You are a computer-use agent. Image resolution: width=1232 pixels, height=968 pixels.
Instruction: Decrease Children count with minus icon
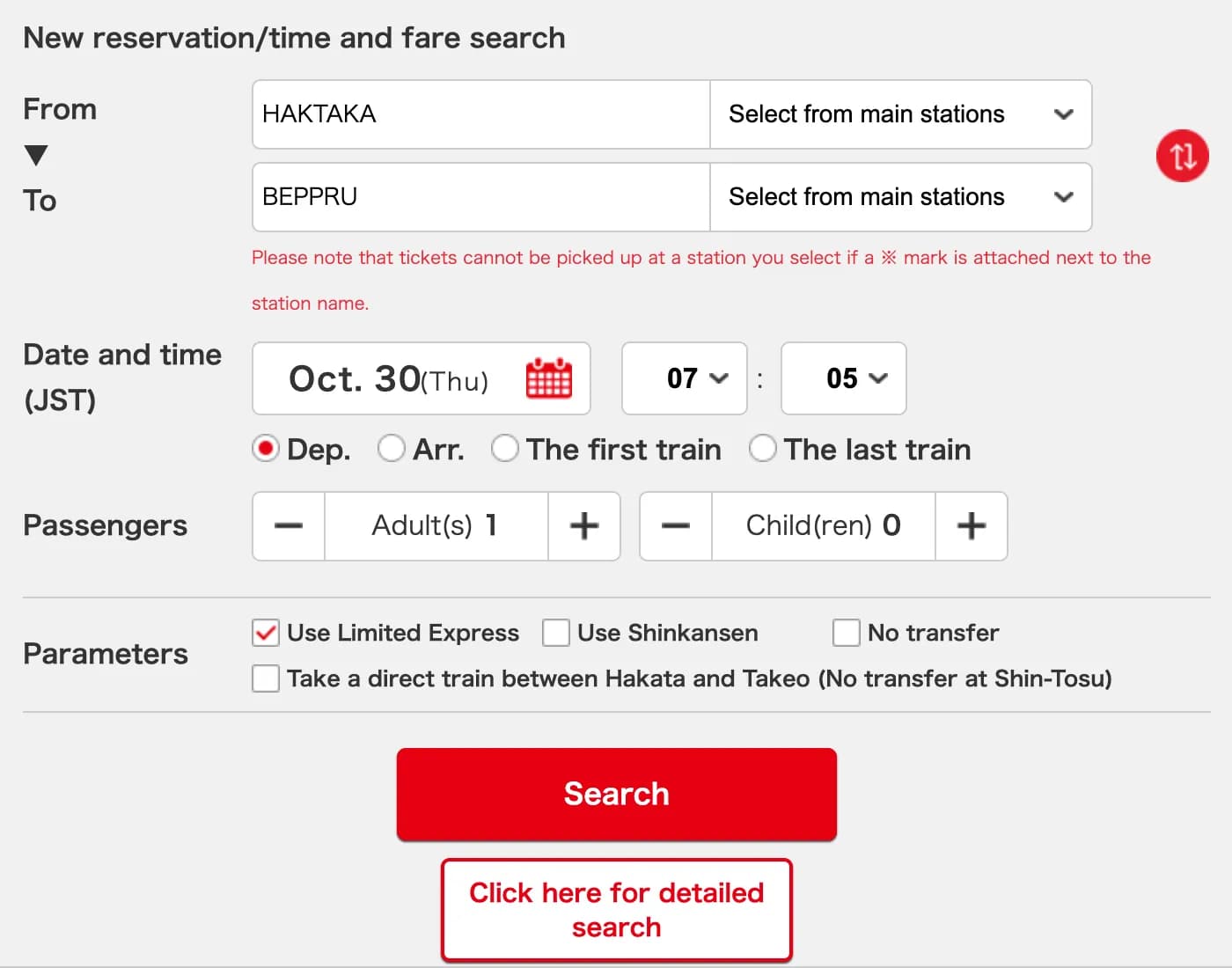[675, 526]
